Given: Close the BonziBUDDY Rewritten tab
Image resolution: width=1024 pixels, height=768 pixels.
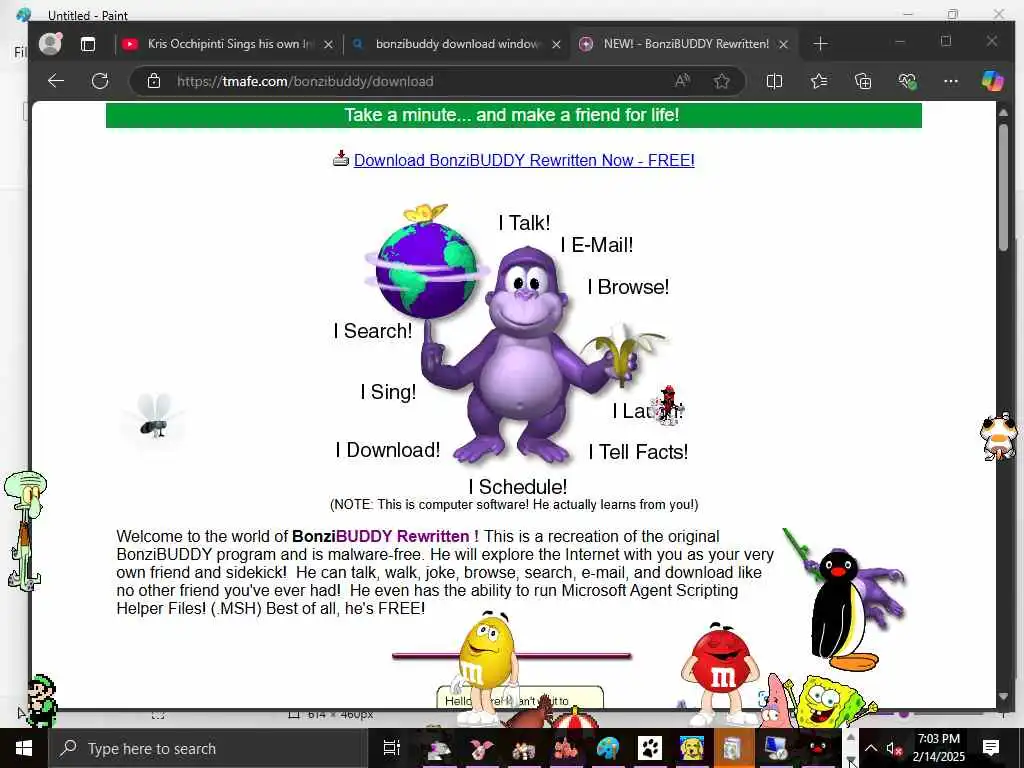Looking at the screenshot, I should (784, 44).
